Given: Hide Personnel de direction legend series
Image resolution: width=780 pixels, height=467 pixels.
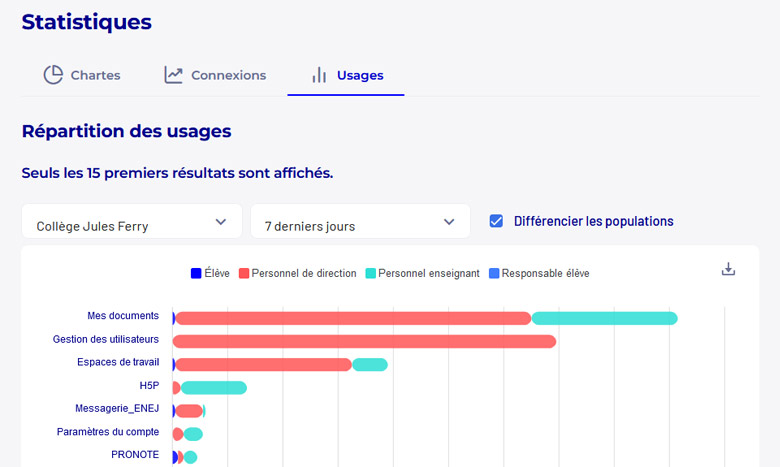Looking at the screenshot, I should pos(297,273).
